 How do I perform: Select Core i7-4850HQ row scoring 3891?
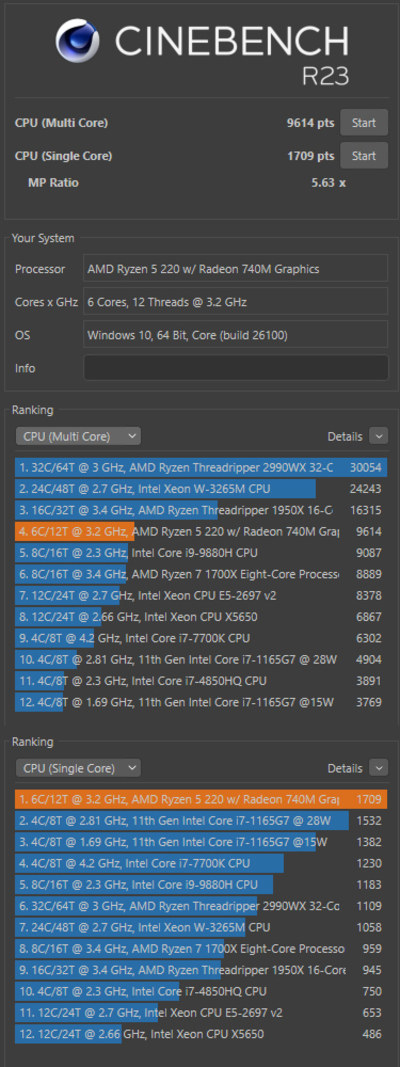click(x=201, y=680)
